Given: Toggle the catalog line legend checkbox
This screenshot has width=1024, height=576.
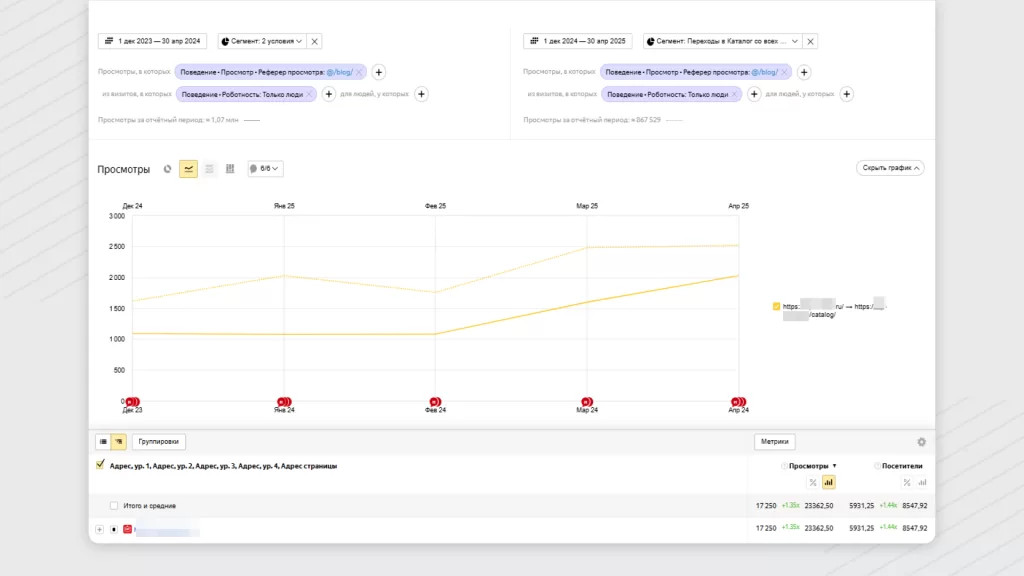Looking at the screenshot, I should point(776,306).
